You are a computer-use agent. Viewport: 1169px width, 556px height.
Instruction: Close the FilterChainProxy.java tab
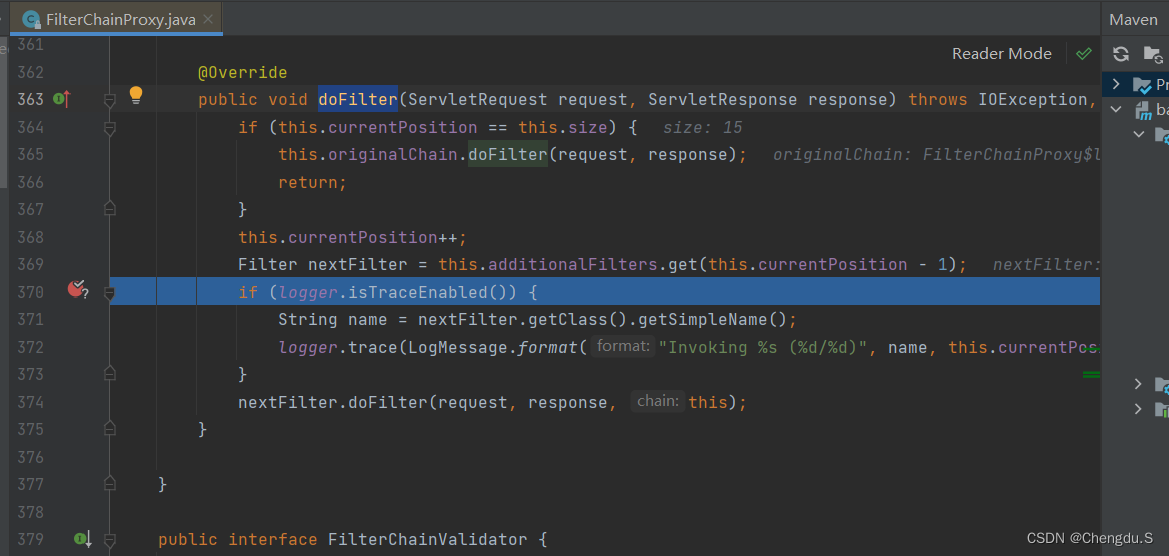[x=208, y=19]
